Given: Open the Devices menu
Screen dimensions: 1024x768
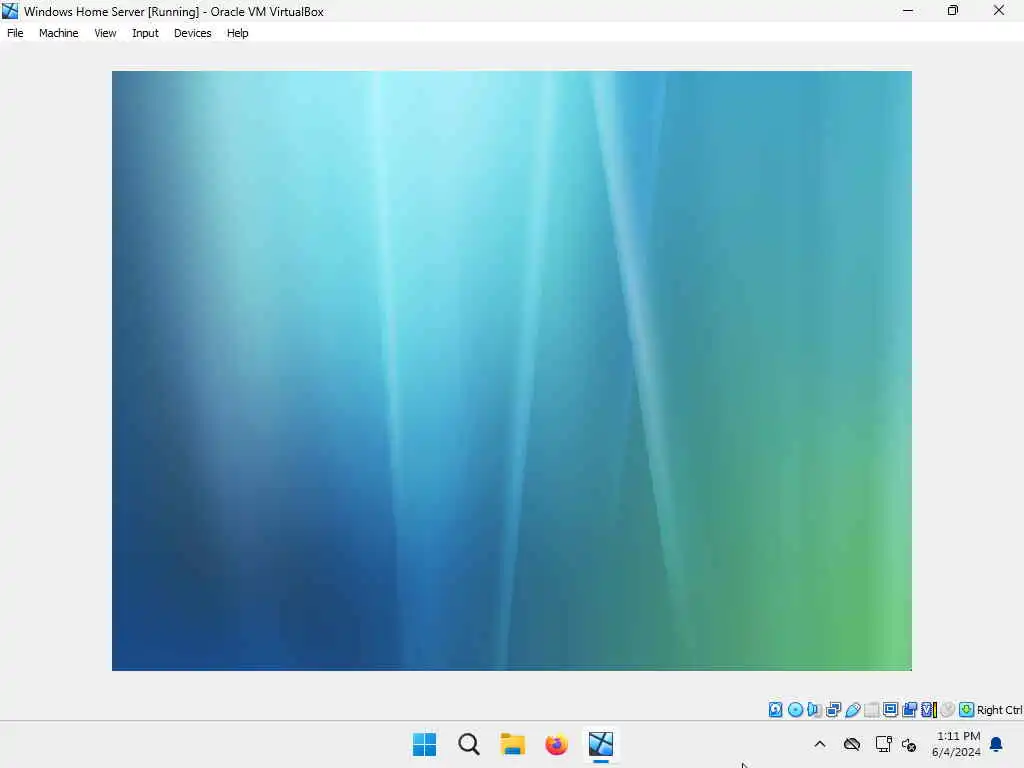Looking at the screenshot, I should 193,33.
